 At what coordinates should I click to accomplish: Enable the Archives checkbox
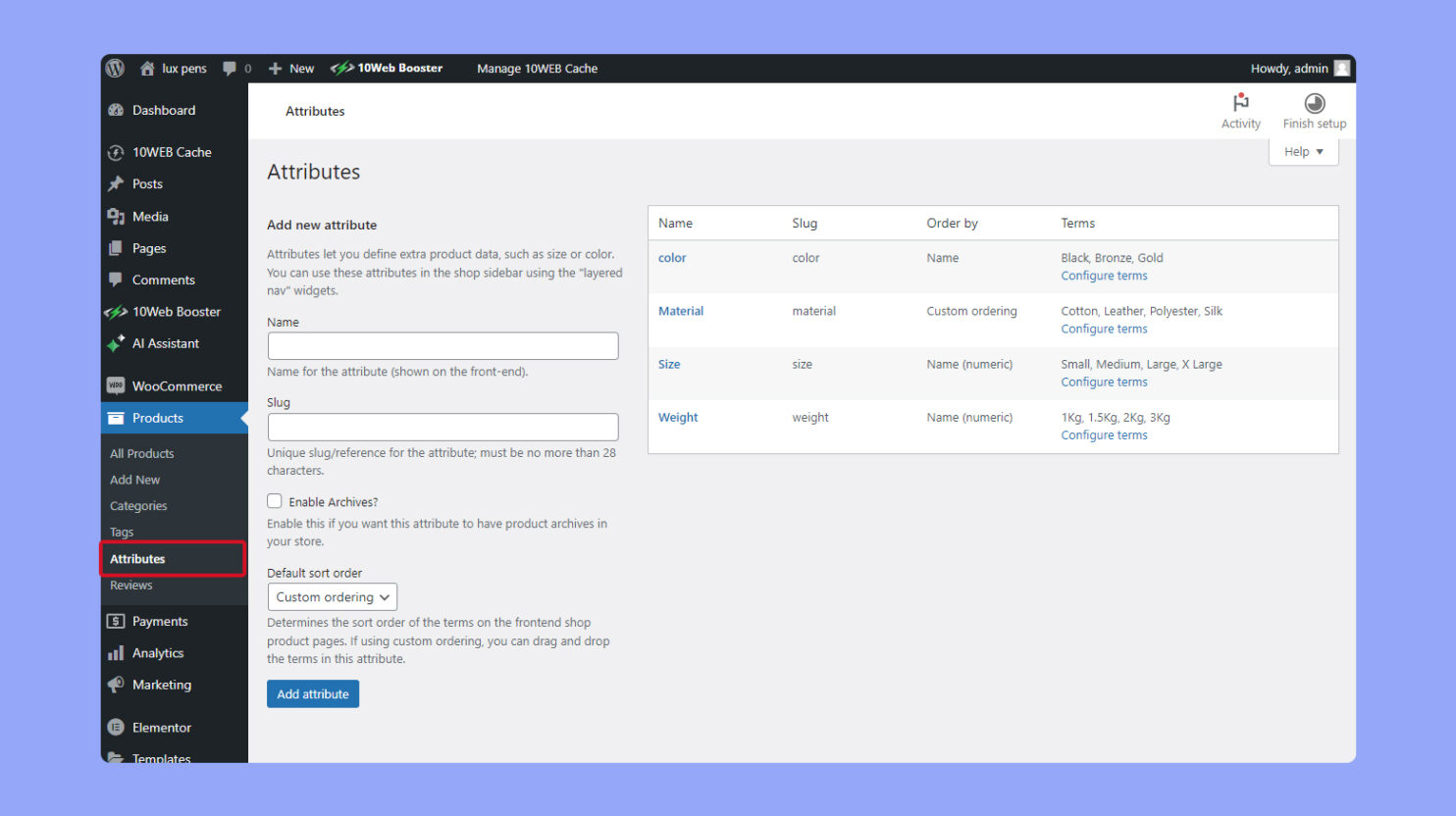[275, 501]
